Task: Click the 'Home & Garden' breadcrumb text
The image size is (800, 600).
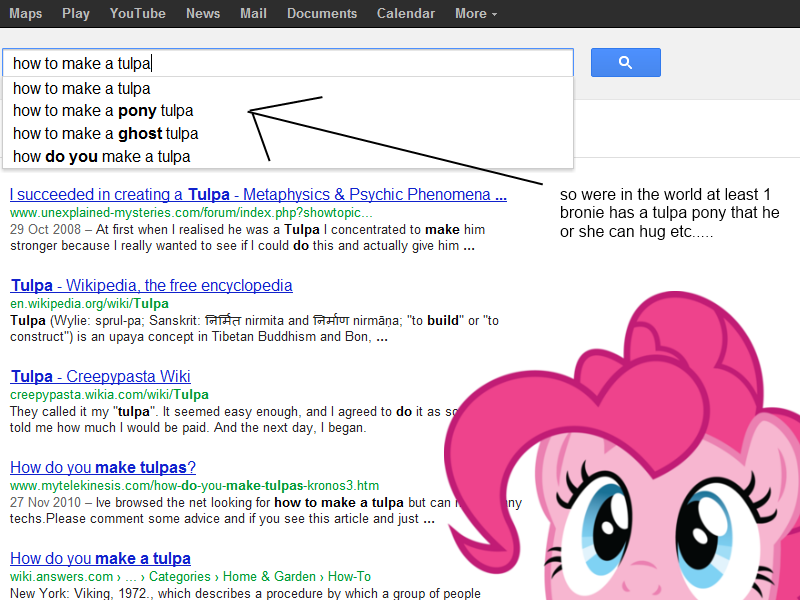Action: (269, 577)
